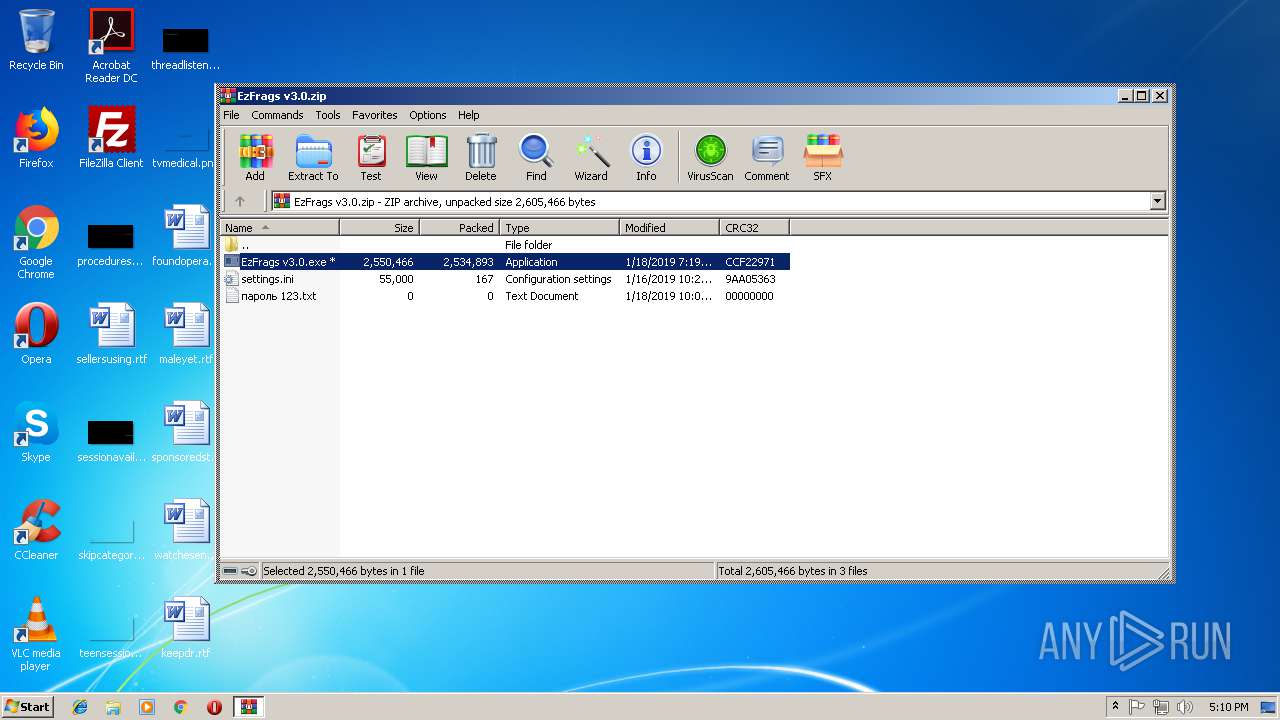Open the Find search tool
The width and height of the screenshot is (1280, 720).
click(536, 158)
